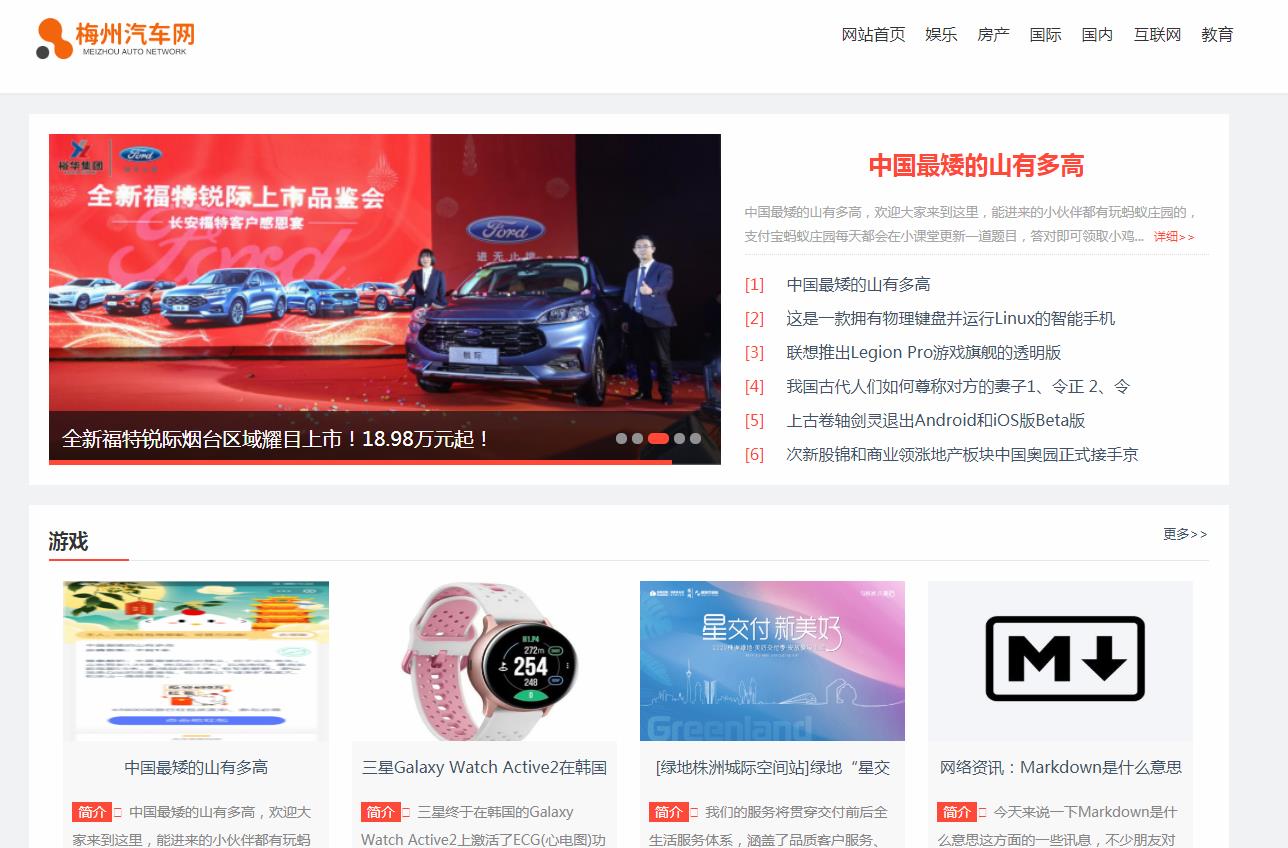Open the 娱乐 nav item
Viewport: 1288px width, 848px height.
941,35
